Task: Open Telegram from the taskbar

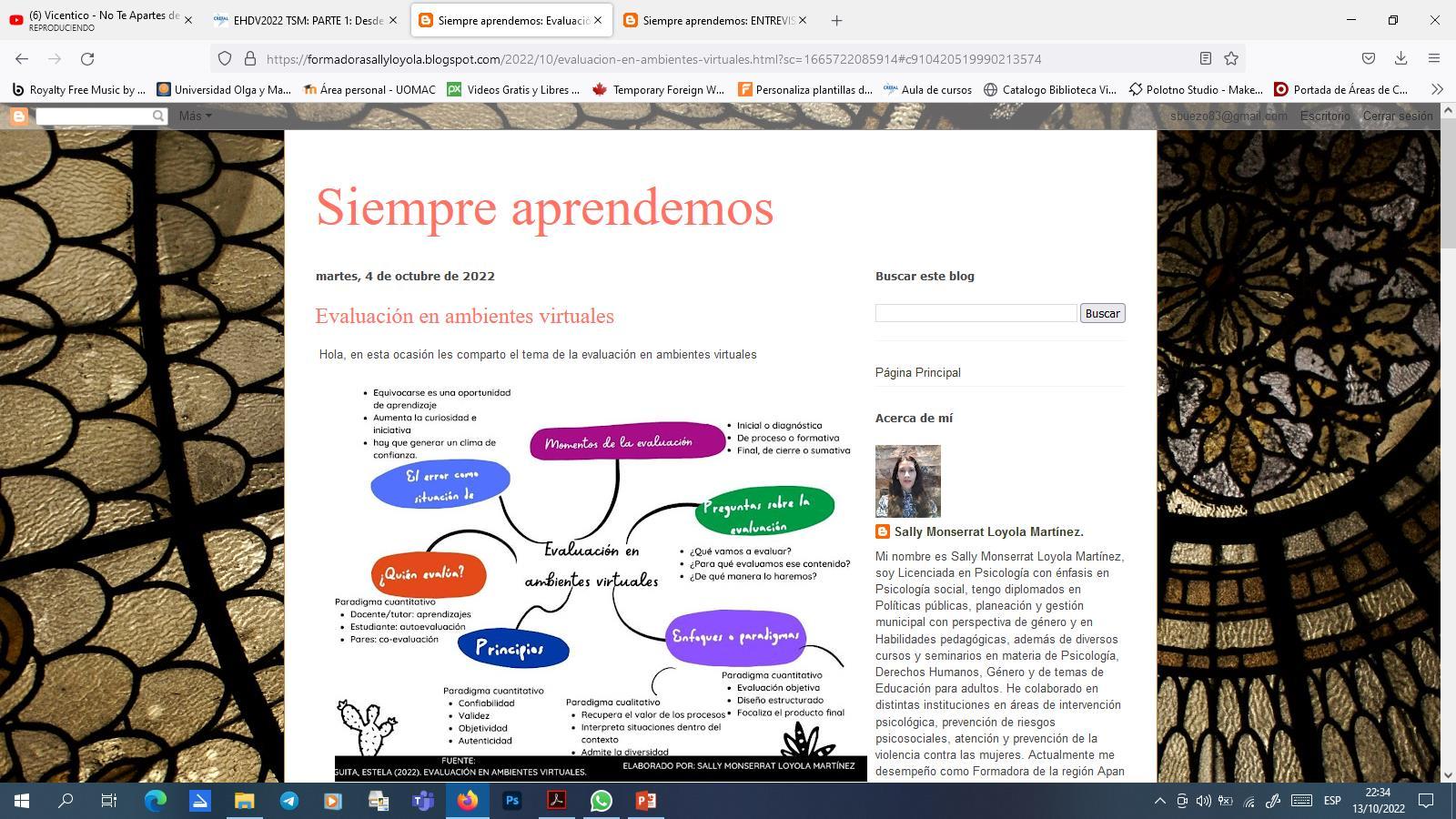Action: coord(288,801)
